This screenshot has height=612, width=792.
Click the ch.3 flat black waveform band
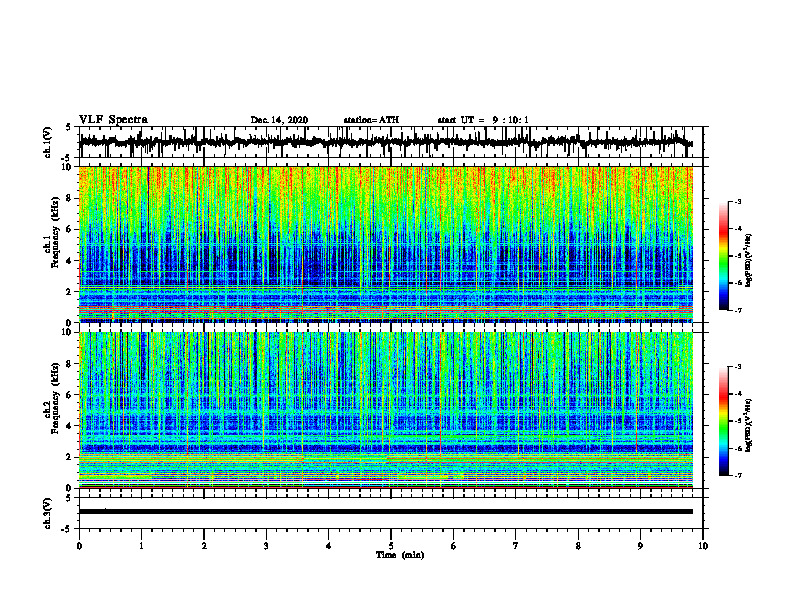(386, 512)
